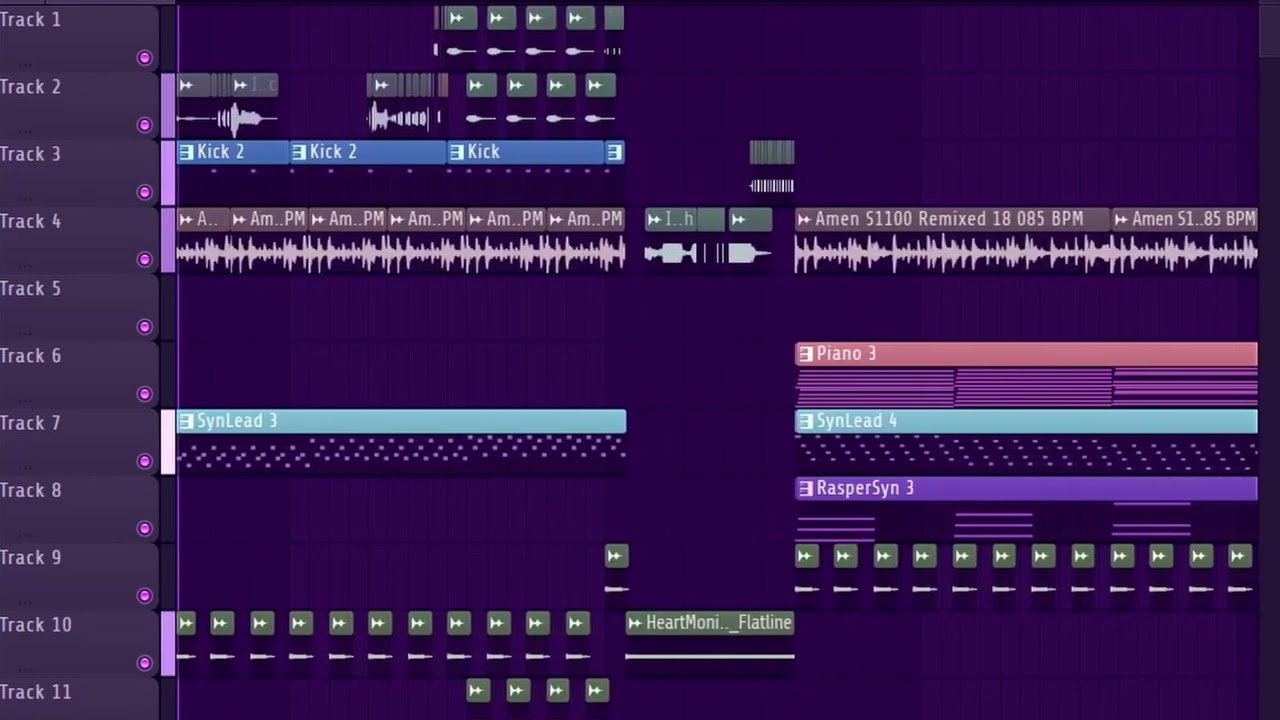1280x720 pixels.
Task: Open the RasperSyn 3 clip menu icon
Action: click(x=805, y=488)
